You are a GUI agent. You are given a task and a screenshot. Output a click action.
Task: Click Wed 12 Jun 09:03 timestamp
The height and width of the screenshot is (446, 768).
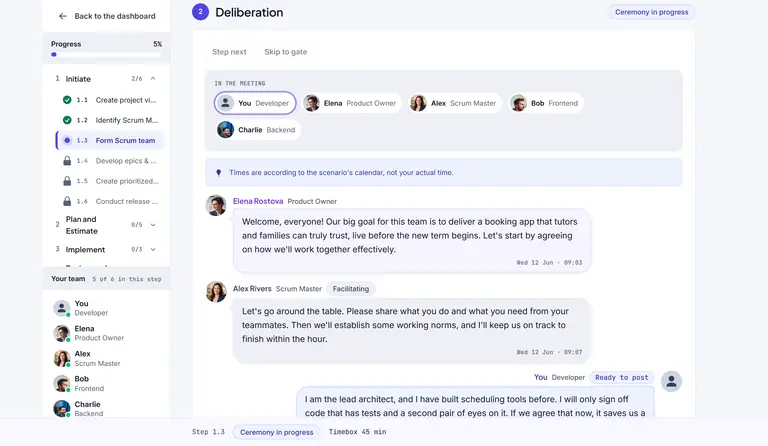click(549, 262)
